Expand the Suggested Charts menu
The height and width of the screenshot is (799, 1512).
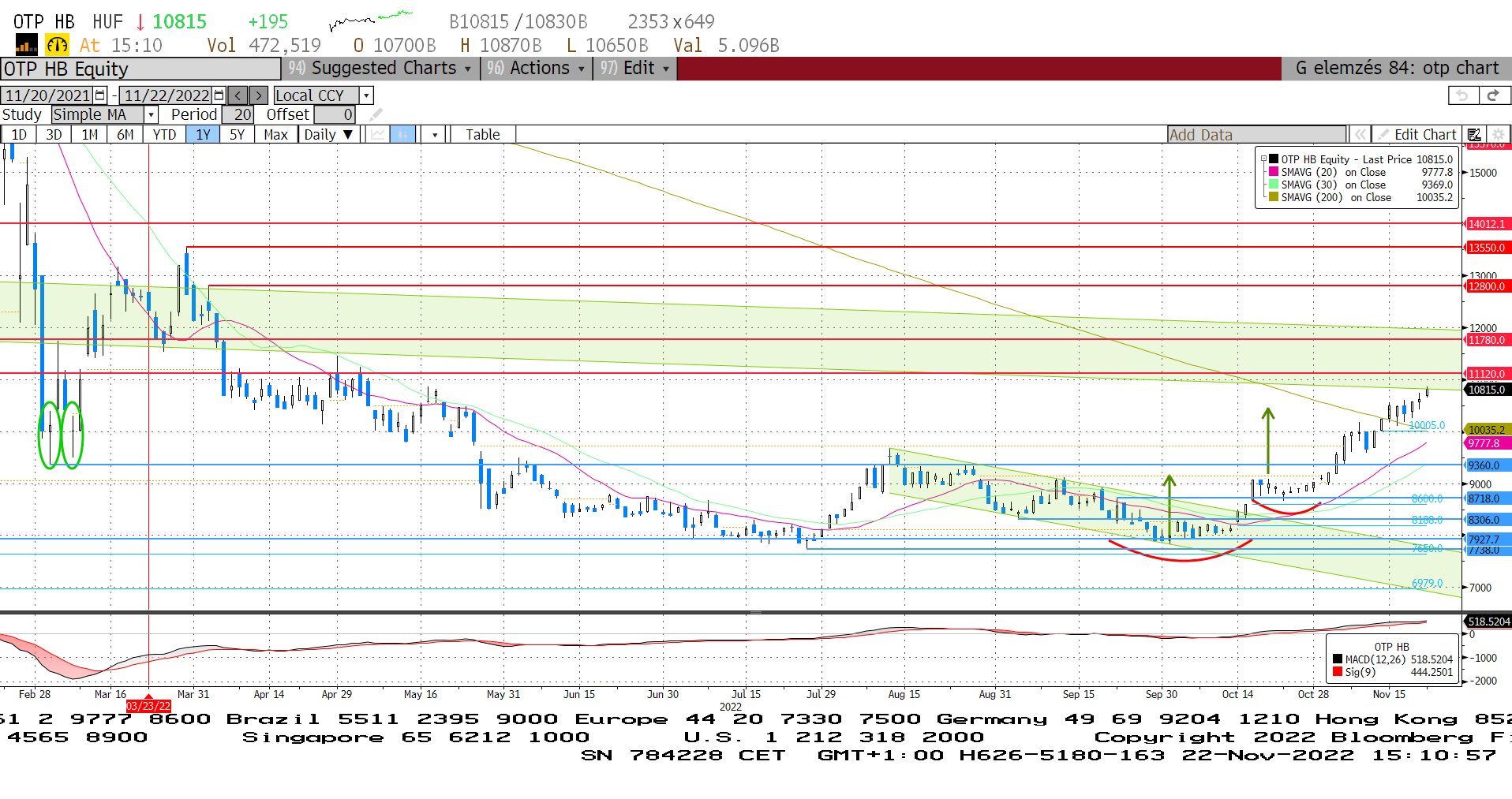tap(380, 69)
